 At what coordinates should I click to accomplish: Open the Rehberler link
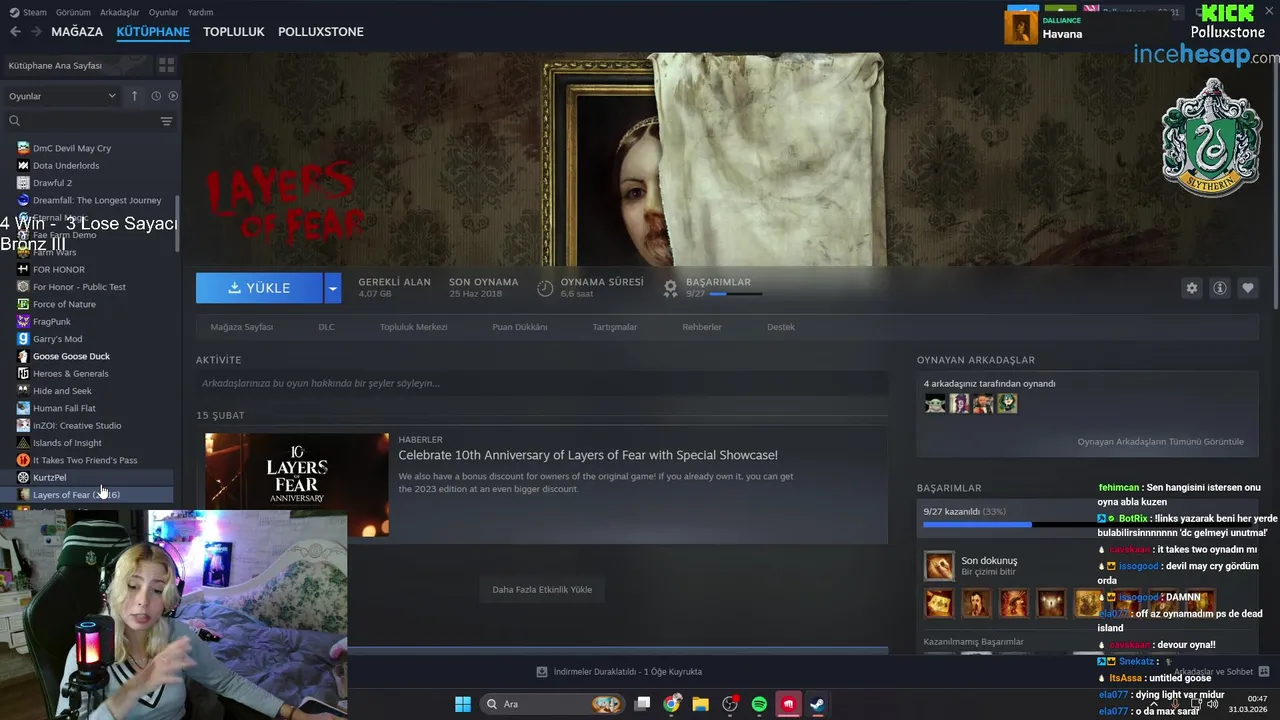[702, 327]
